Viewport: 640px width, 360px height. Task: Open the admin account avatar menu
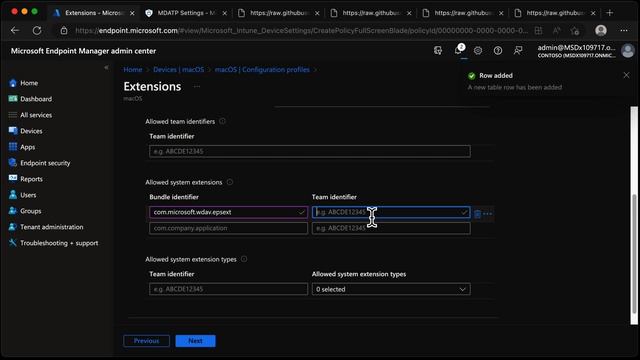coord(627,51)
